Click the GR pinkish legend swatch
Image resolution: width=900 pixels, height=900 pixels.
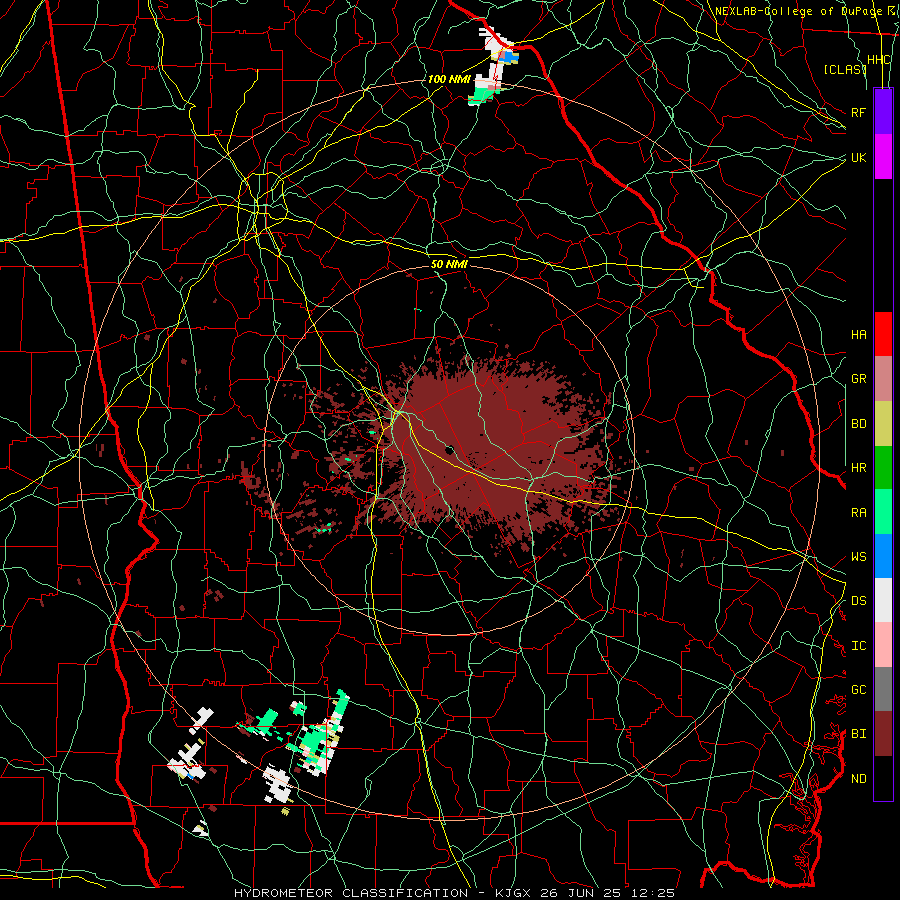tap(883, 379)
